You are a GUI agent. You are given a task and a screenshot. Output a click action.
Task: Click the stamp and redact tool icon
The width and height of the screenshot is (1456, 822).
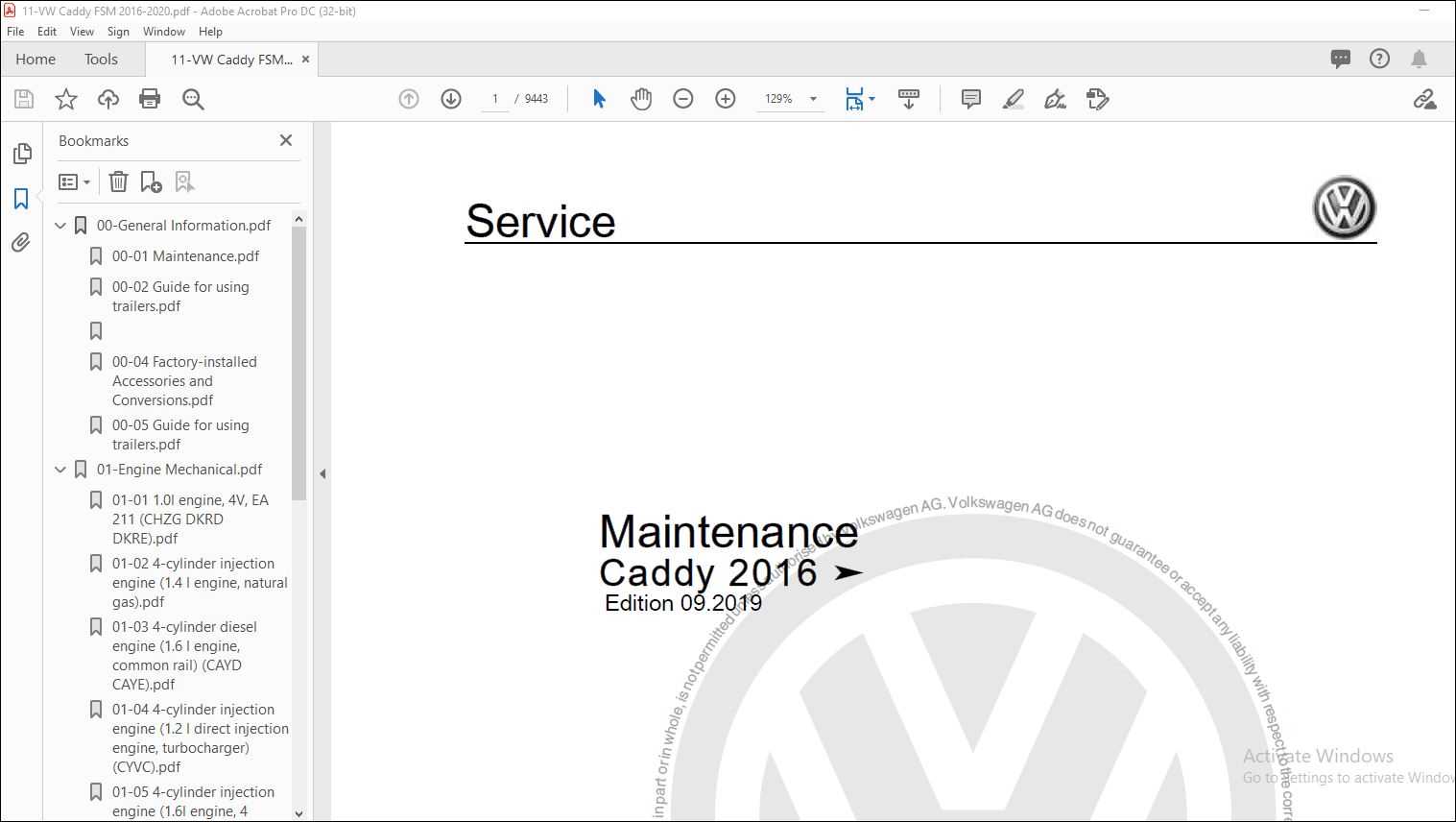click(x=1098, y=99)
